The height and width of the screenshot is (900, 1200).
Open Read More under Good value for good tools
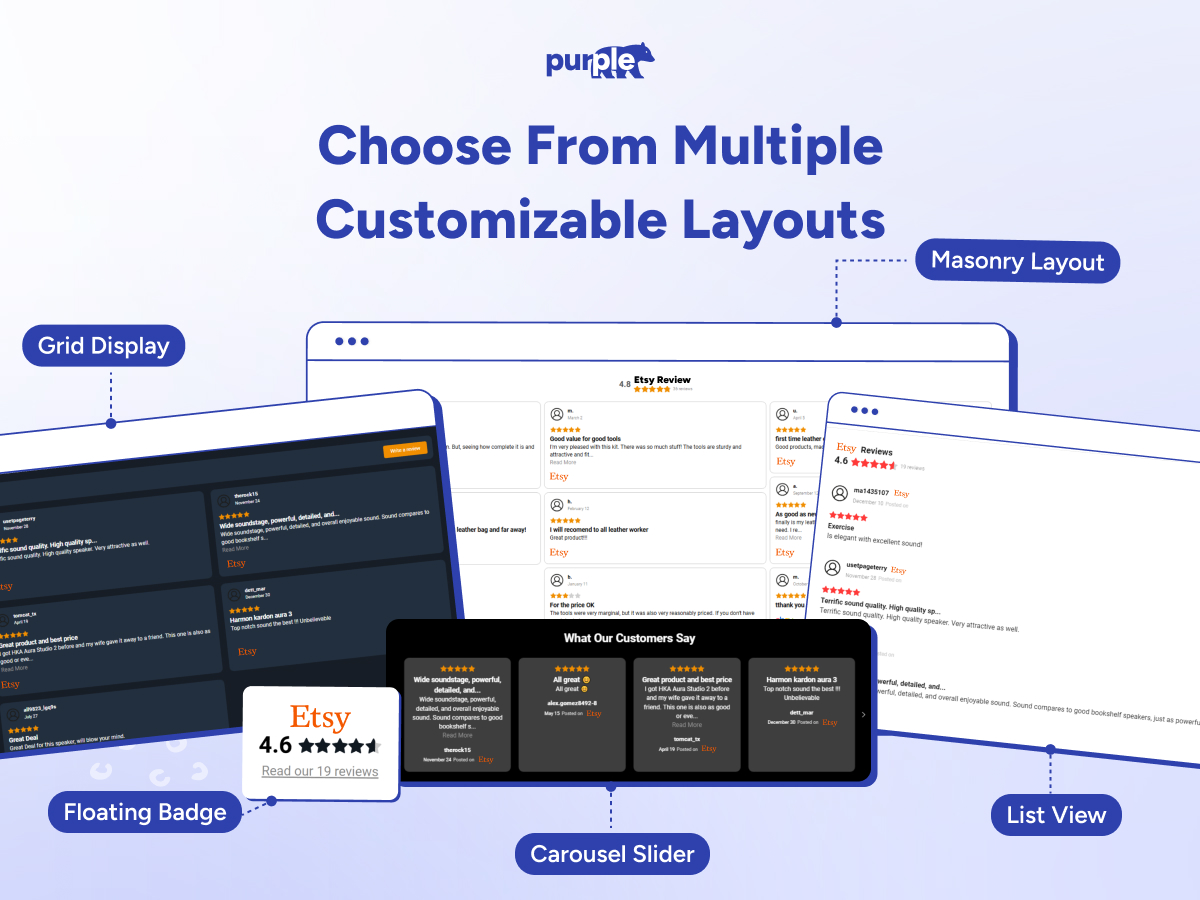click(563, 462)
